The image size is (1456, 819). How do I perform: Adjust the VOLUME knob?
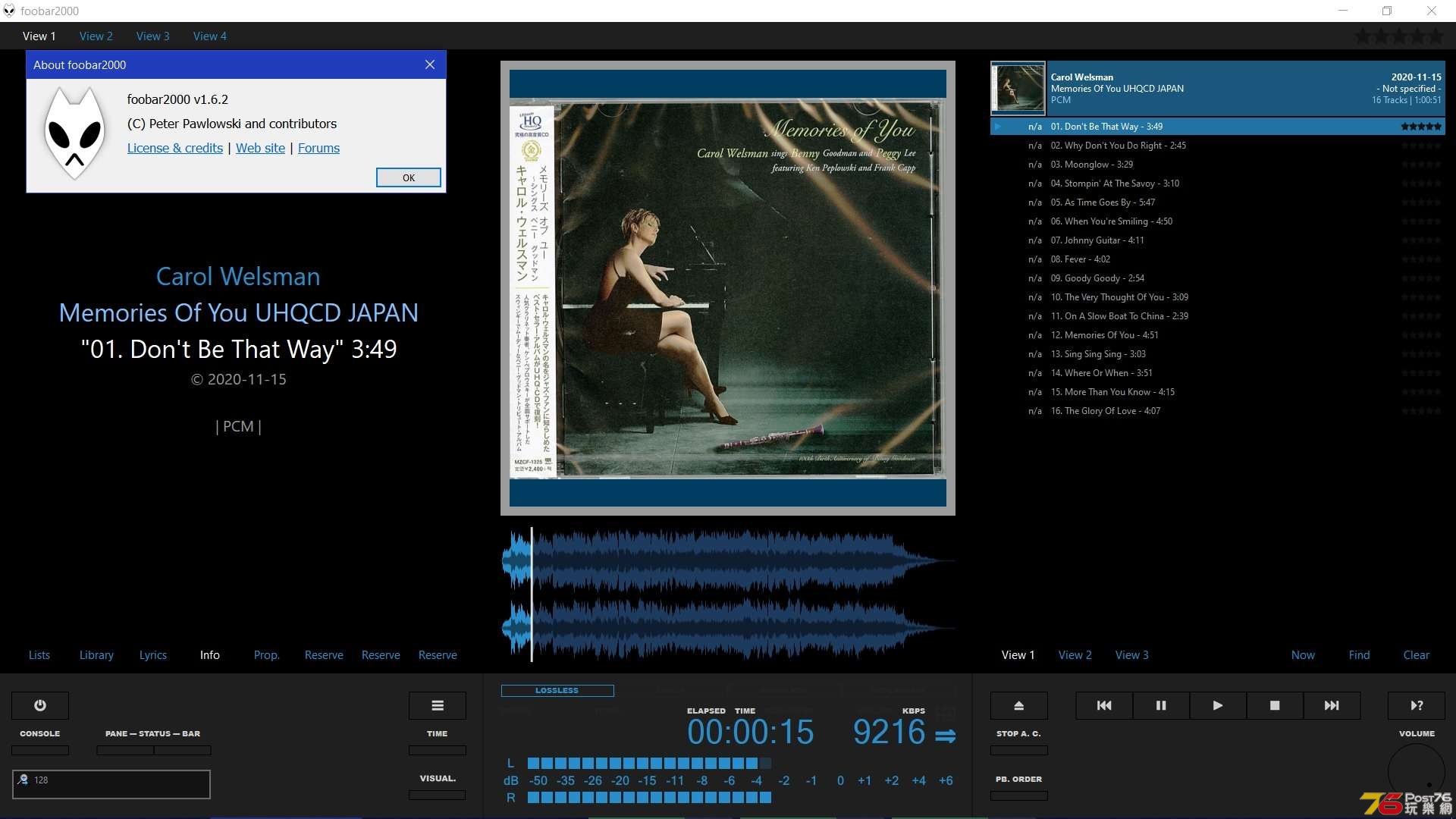(1417, 772)
